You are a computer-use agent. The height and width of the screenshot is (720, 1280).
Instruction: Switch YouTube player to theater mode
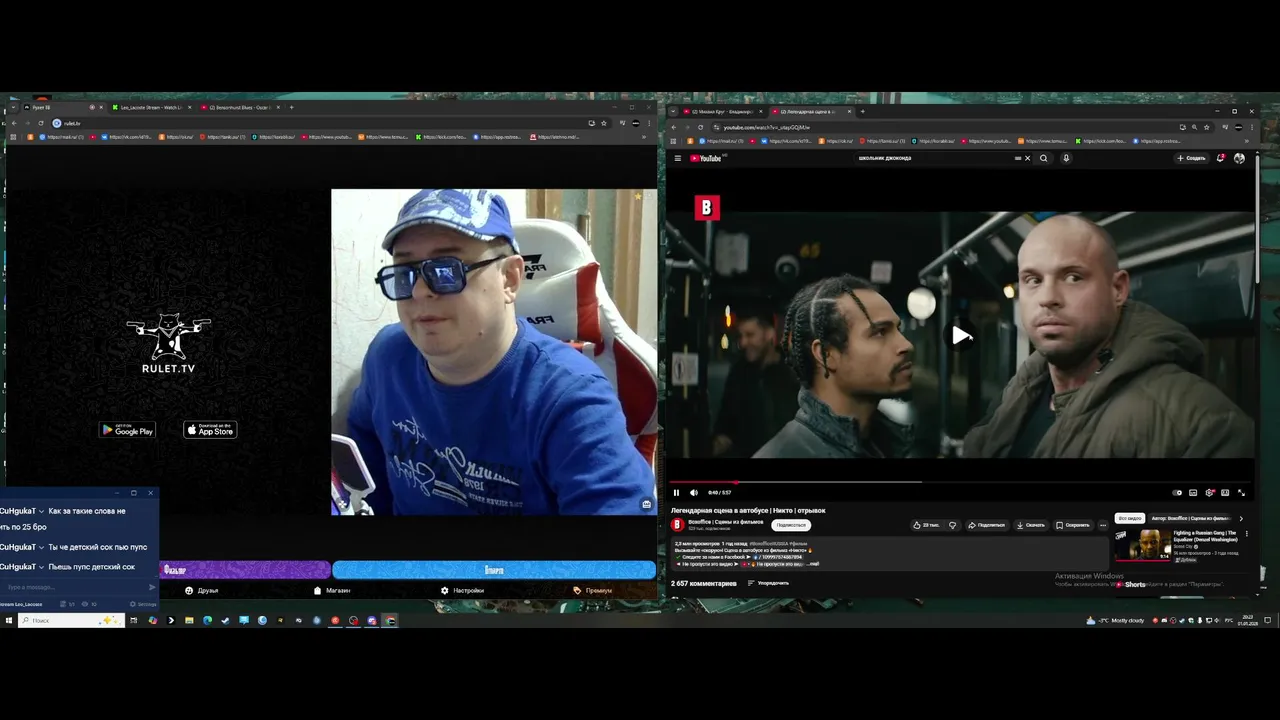point(1225,492)
